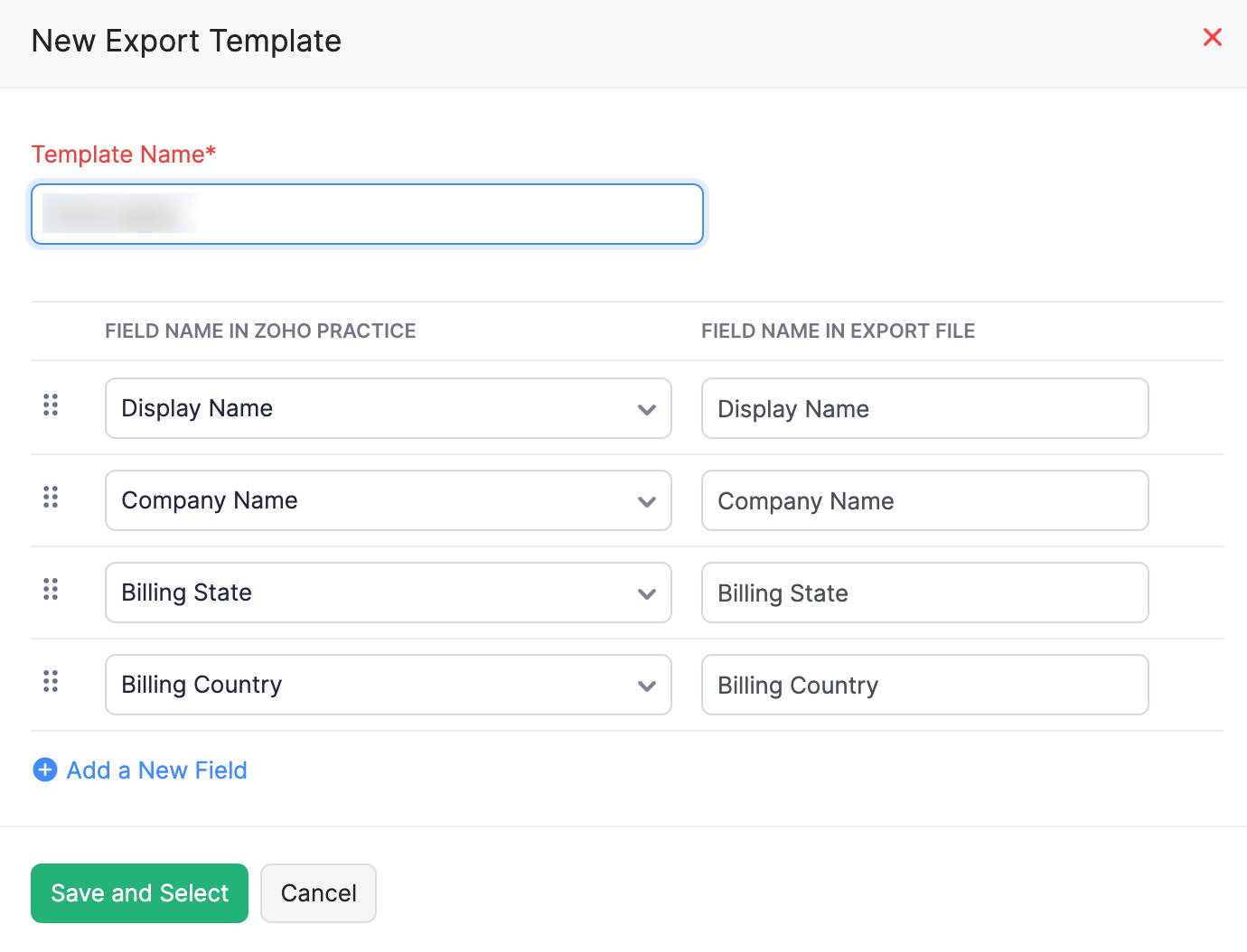1247x952 pixels.
Task: Click the Billing Country export file name field
Action: [924, 685]
